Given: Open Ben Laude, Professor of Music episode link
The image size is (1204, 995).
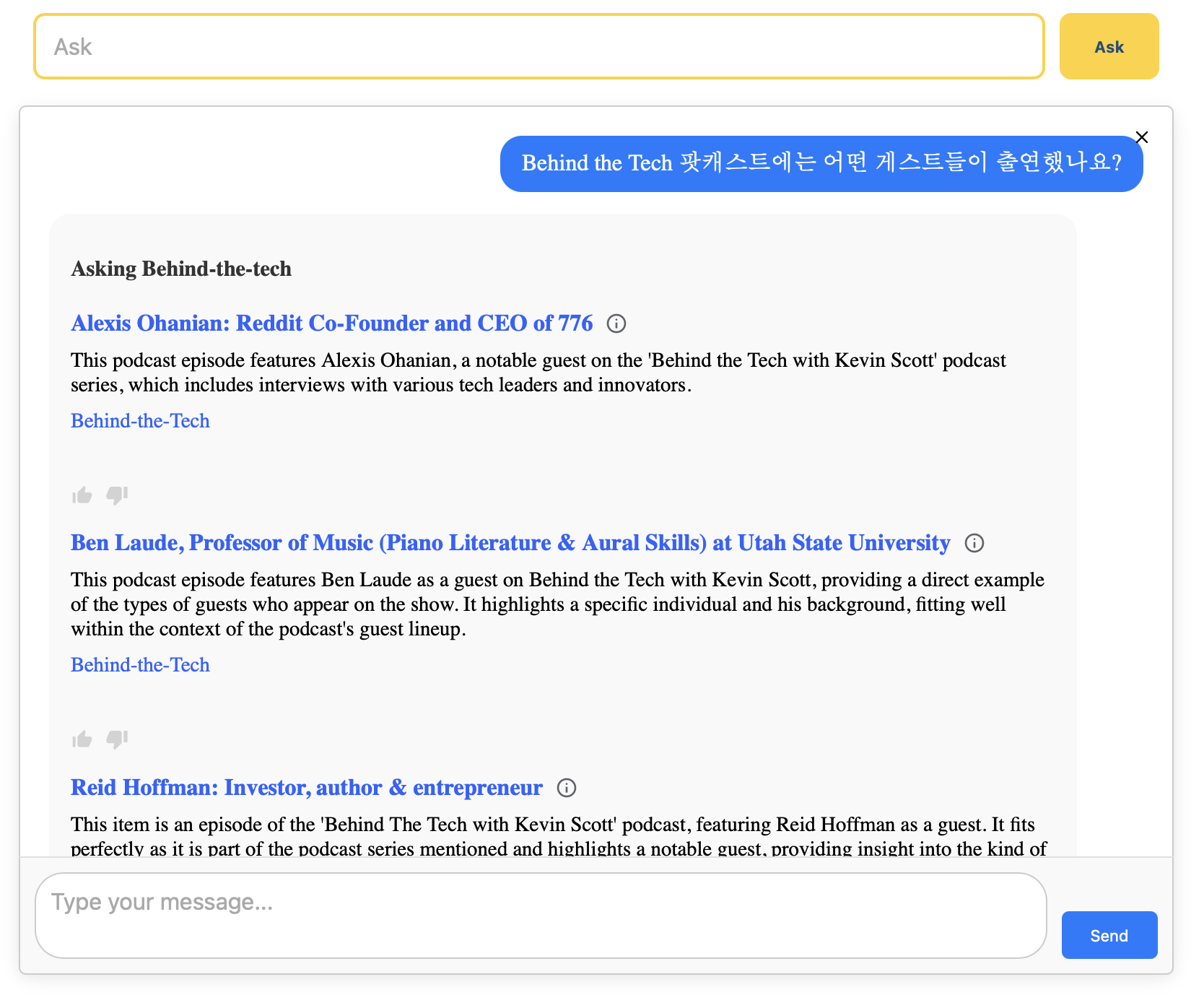Looking at the screenshot, I should (510, 542).
